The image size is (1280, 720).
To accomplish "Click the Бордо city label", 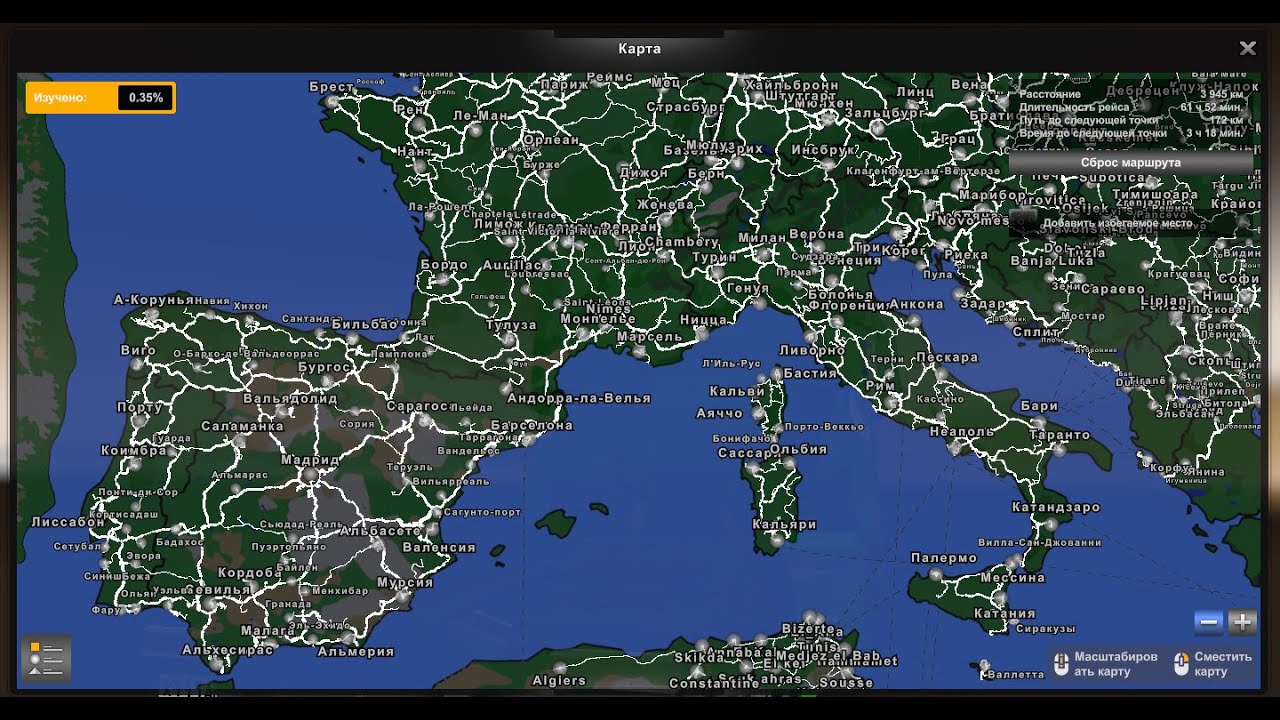I will [444, 265].
